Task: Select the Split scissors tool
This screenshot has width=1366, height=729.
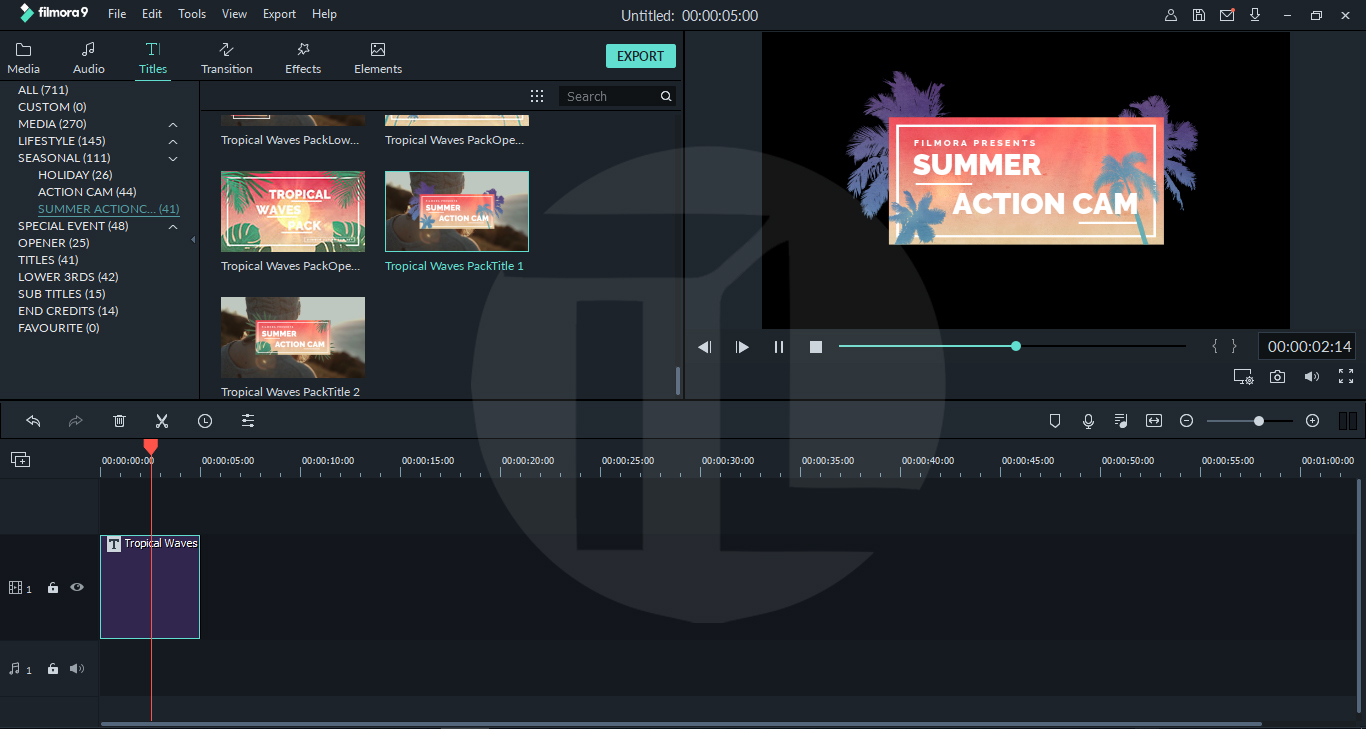Action: [162, 420]
